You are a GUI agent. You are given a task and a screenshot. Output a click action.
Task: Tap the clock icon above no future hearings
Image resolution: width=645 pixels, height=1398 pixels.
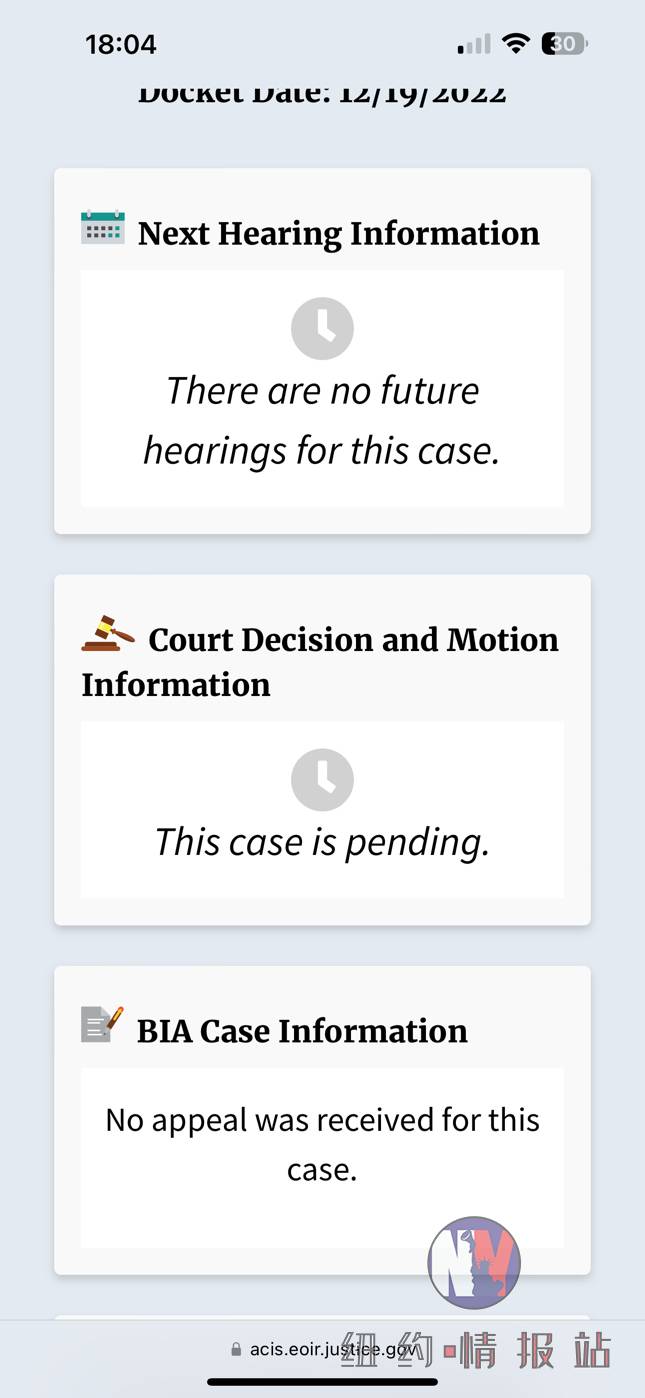[x=322, y=328]
